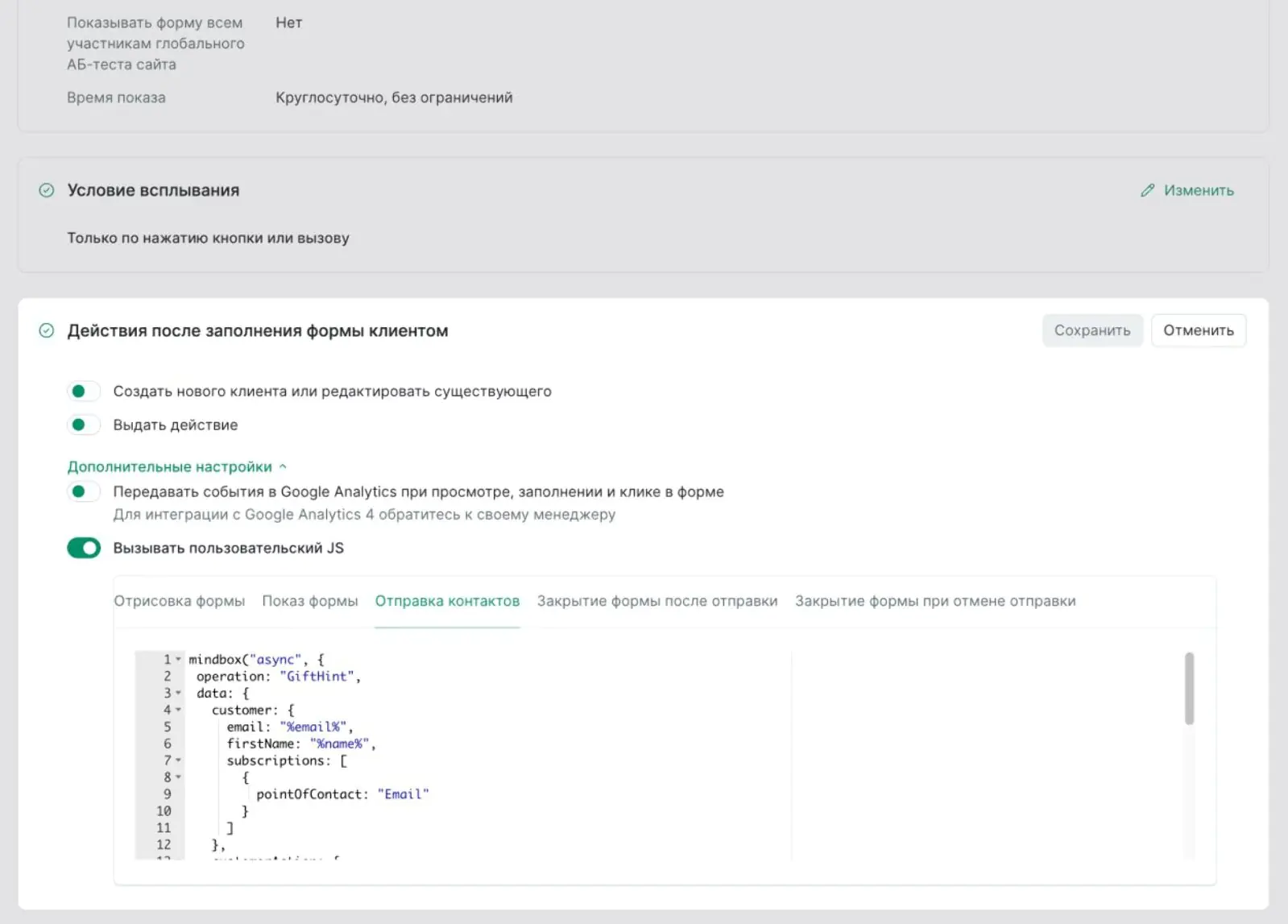Click the Отменить button
The image size is (1288, 924).
[1199, 331]
